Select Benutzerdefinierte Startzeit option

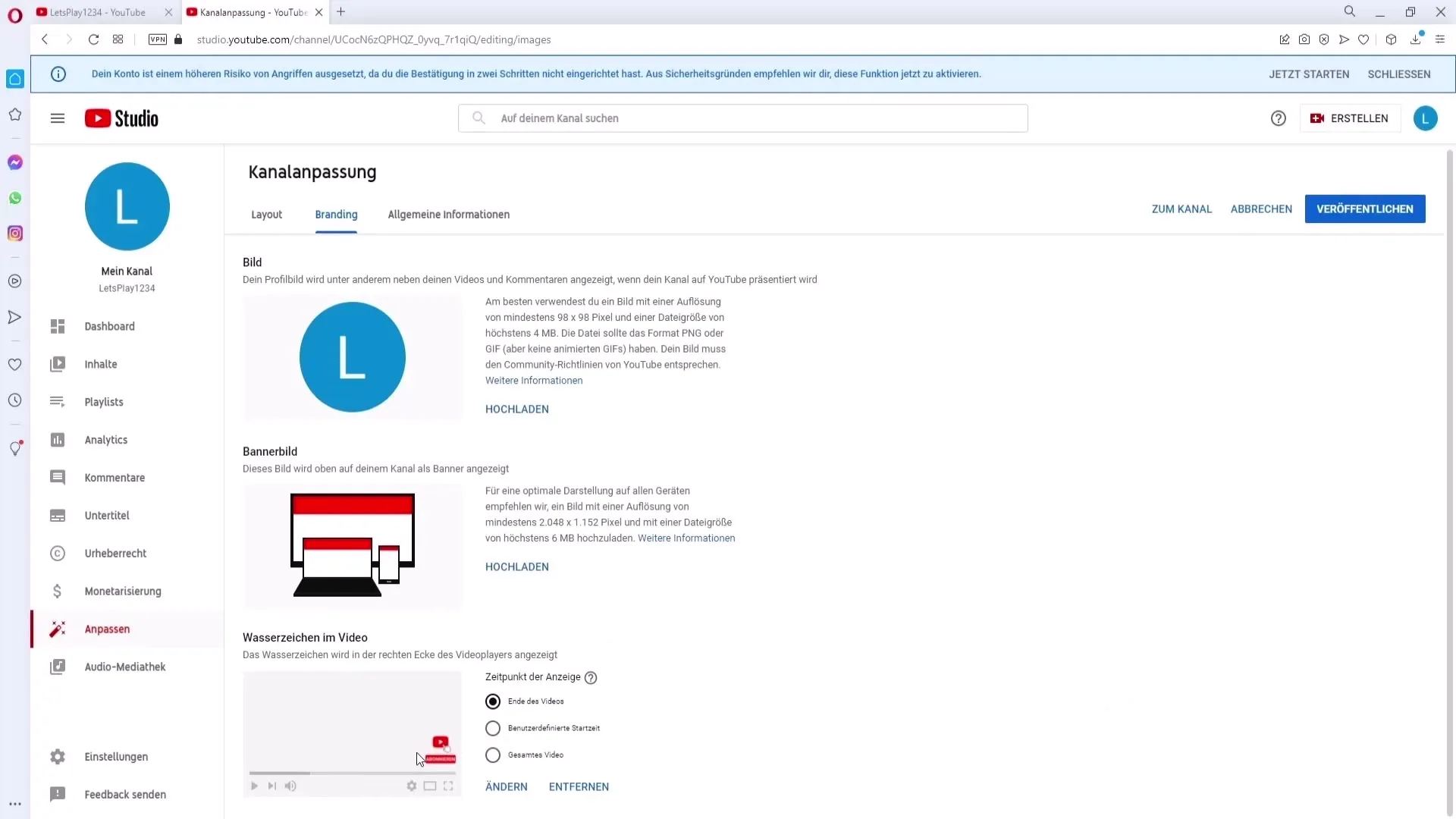(x=493, y=727)
